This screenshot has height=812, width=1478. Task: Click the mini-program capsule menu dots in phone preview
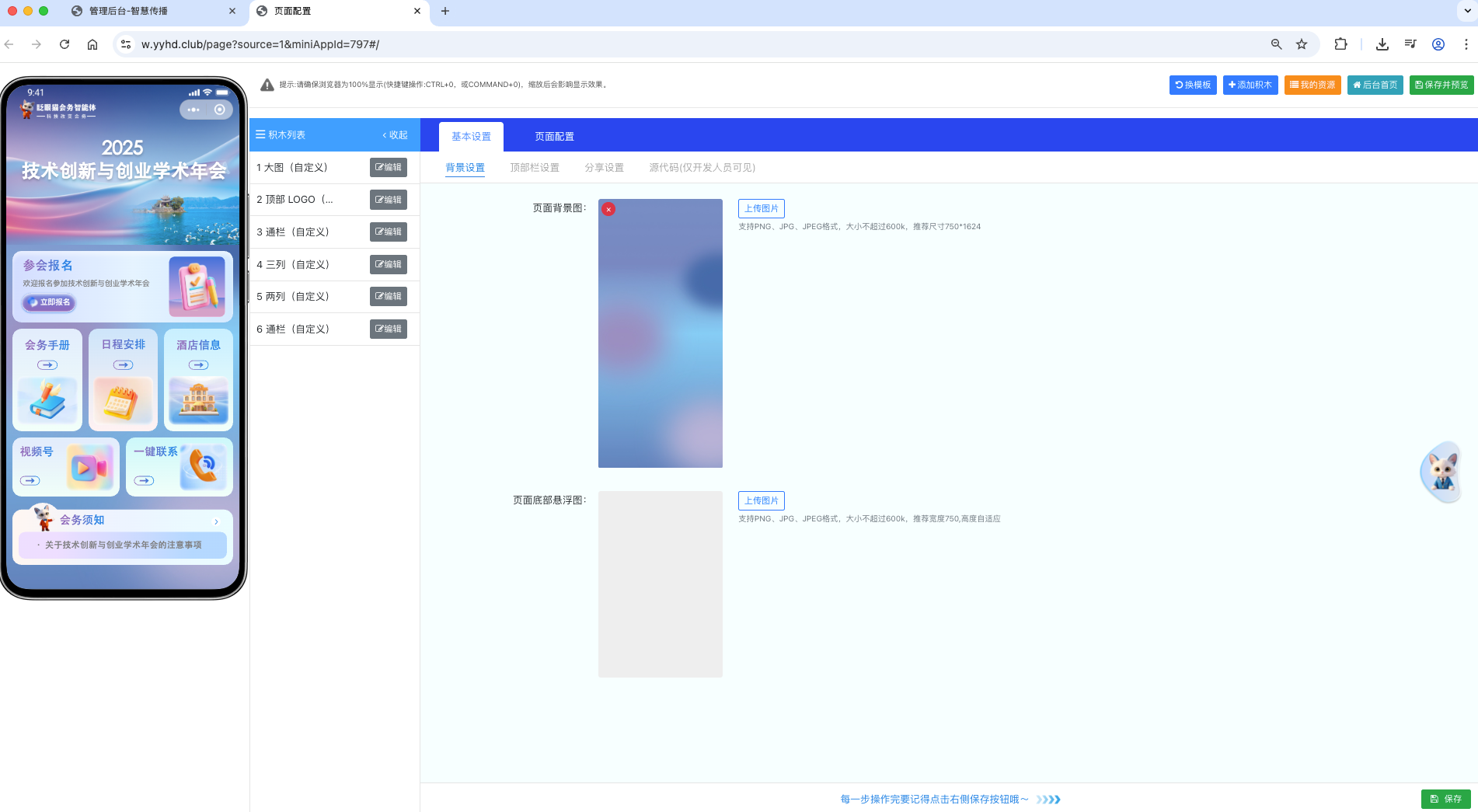193,110
